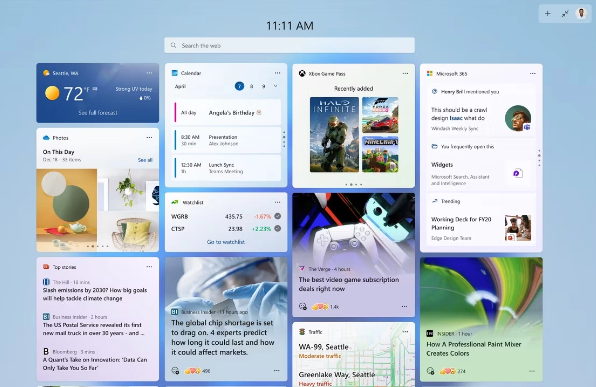Open Xbox Game Pass widget options menu

point(405,74)
